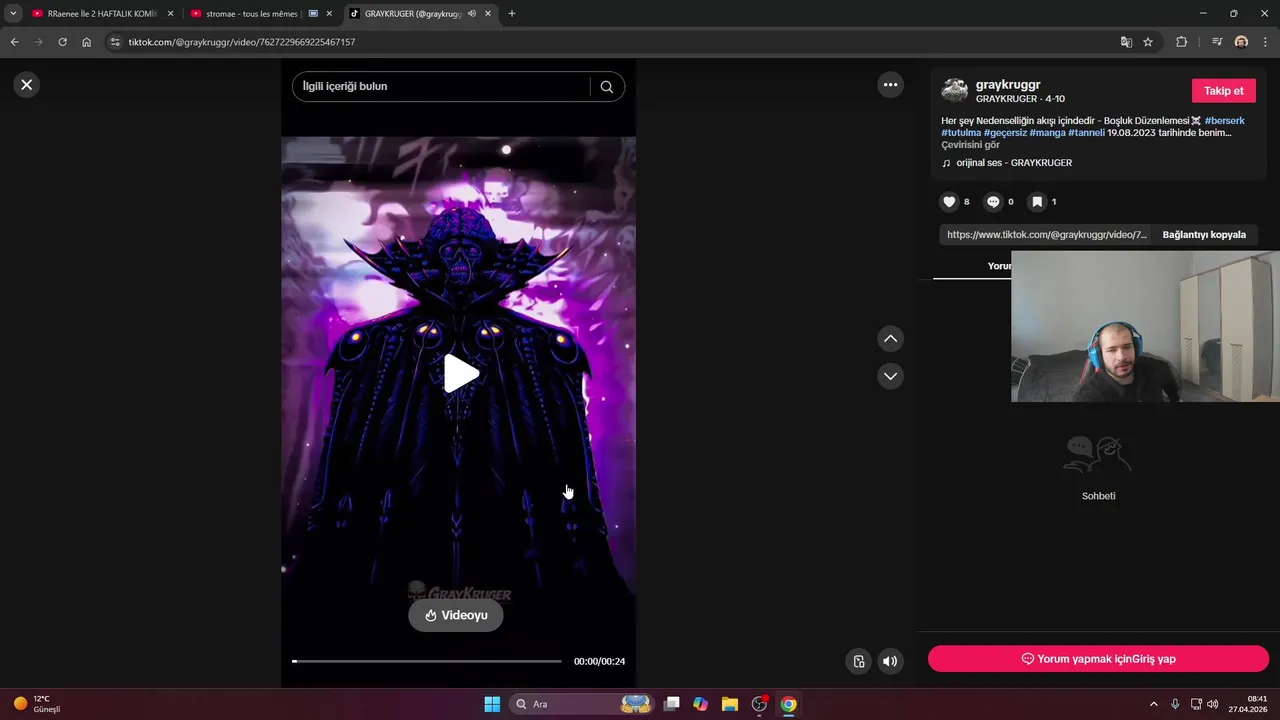Open the #tutulma hashtag
The width and height of the screenshot is (1280, 720).
961,133
